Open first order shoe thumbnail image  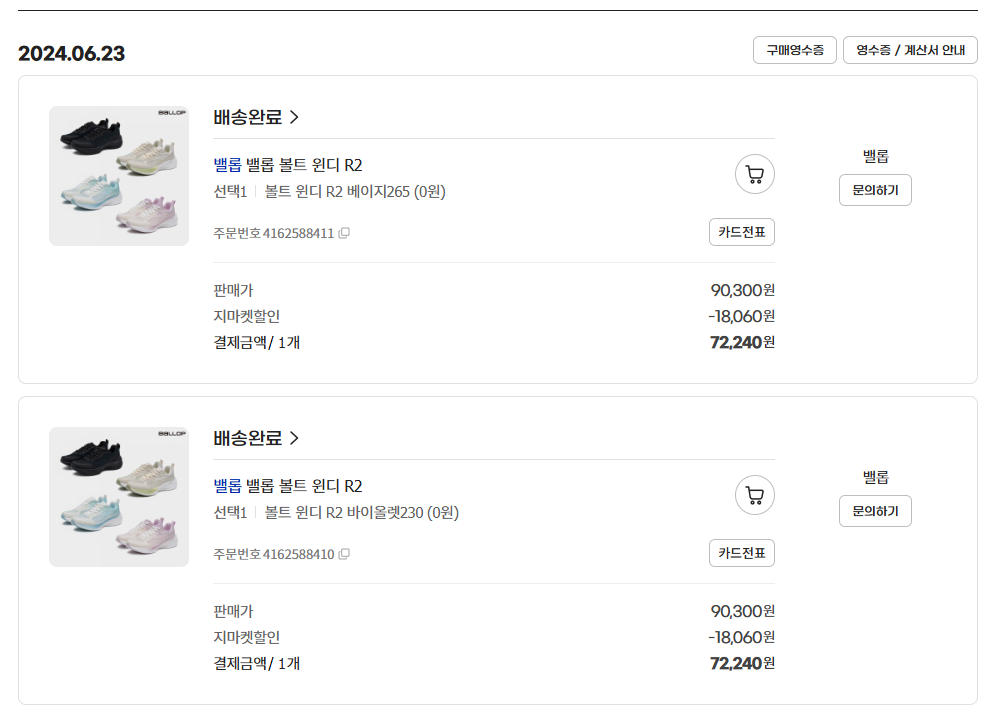119,176
